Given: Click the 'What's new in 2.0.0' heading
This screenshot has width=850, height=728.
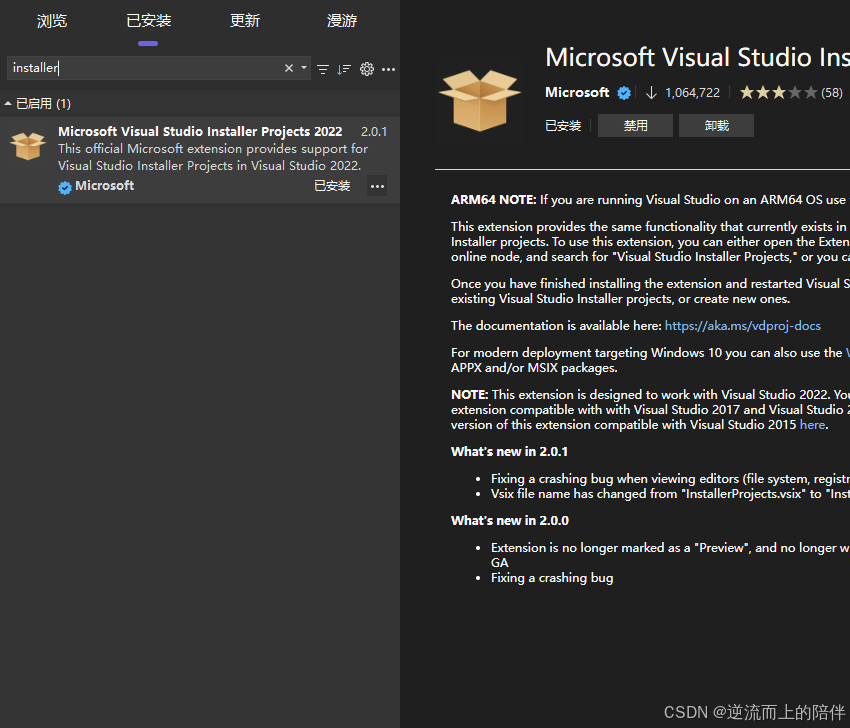Looking at the screenshot, I should (x=510, y=521).
